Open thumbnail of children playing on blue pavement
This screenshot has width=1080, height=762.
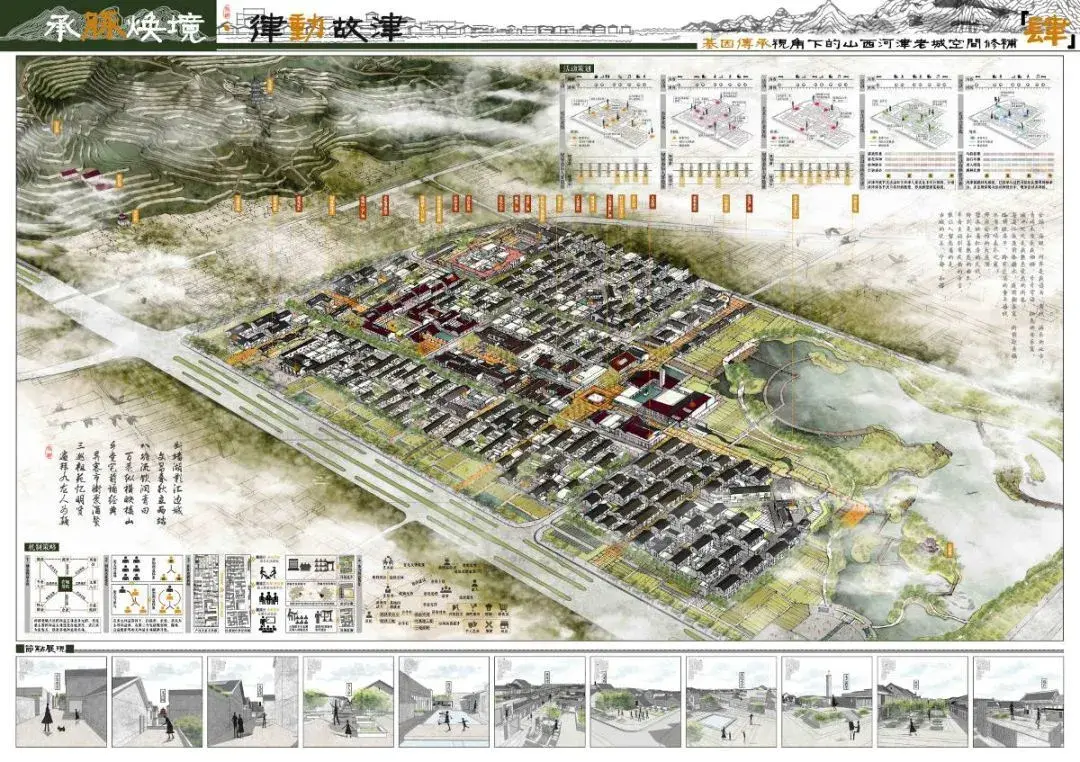point(444,701)
